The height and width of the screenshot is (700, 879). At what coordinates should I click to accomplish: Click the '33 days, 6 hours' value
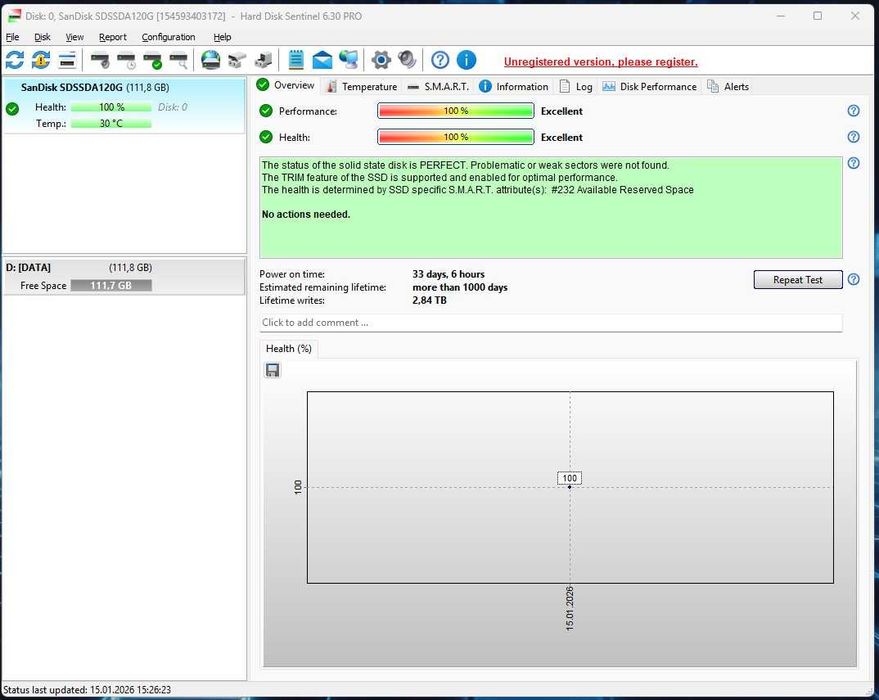pyautogui.click(x=448, y=274)
